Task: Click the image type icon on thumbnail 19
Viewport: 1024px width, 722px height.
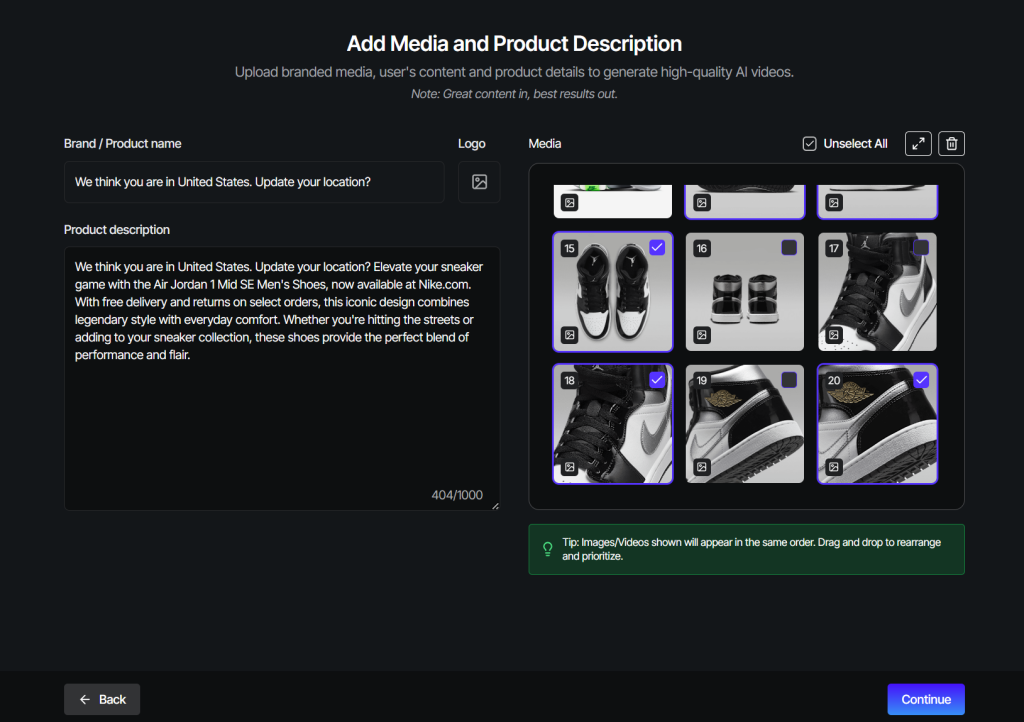Action: tap(701, 467)
